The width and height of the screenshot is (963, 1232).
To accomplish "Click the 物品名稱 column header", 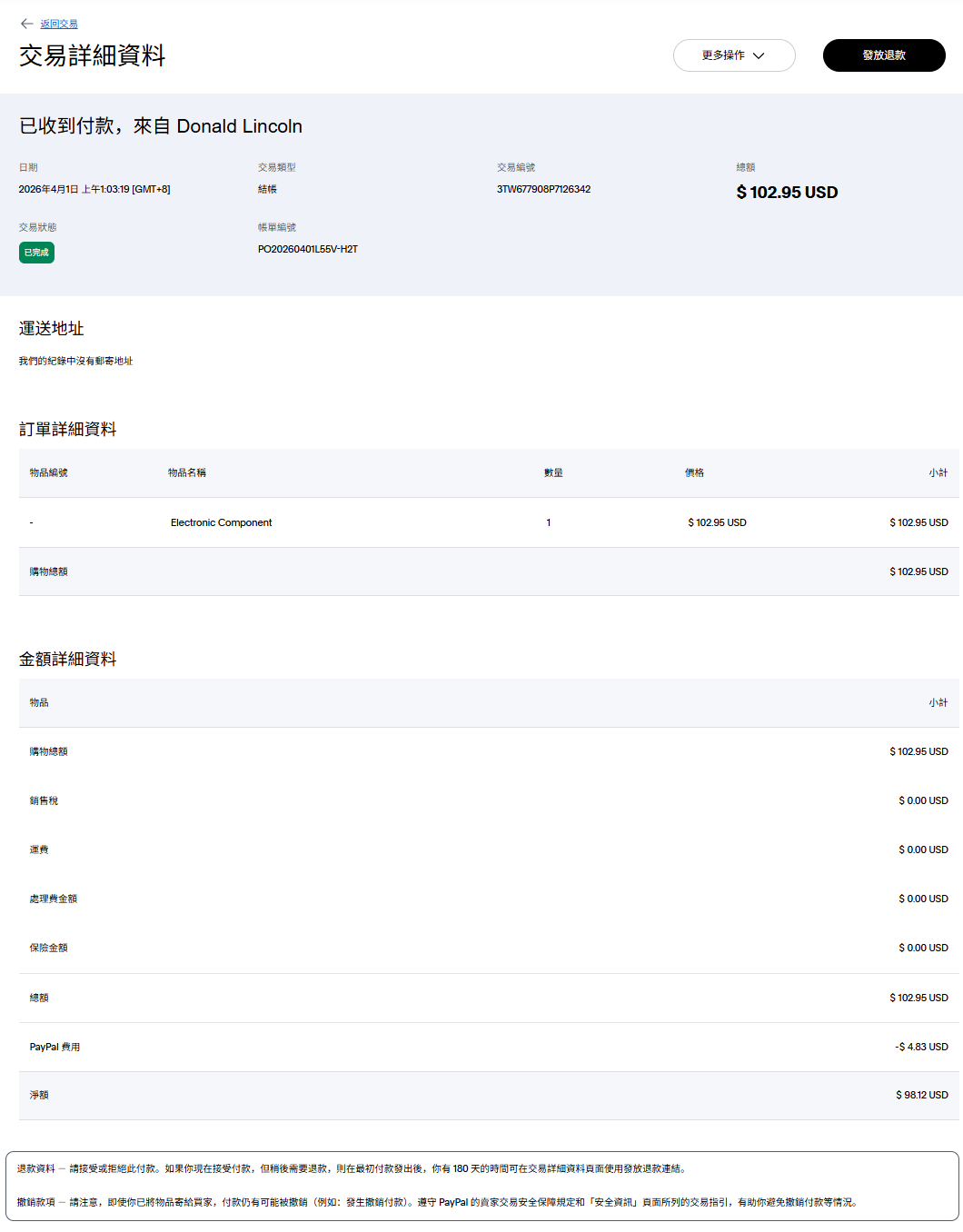I will point(186,473).
